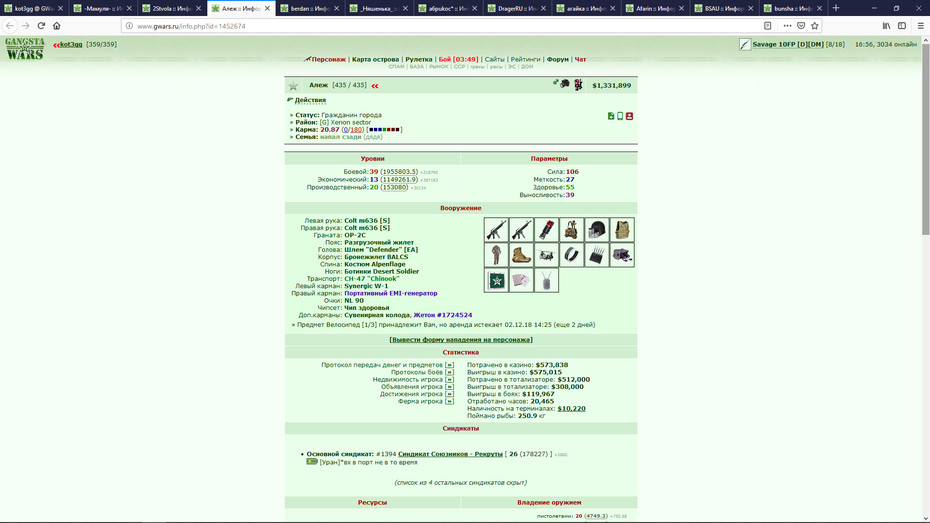Switch to the berdan browser tab
The width and height of the screenshot is (930, 523).
[310, 8]
